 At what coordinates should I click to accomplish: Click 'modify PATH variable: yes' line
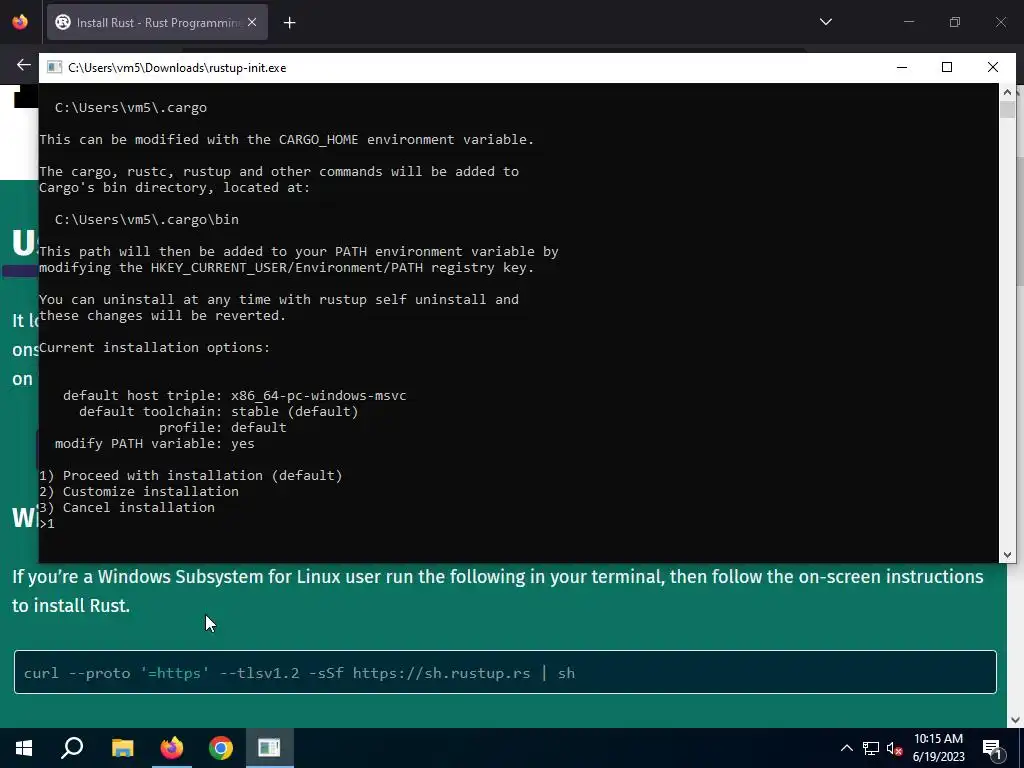(155, 443)
